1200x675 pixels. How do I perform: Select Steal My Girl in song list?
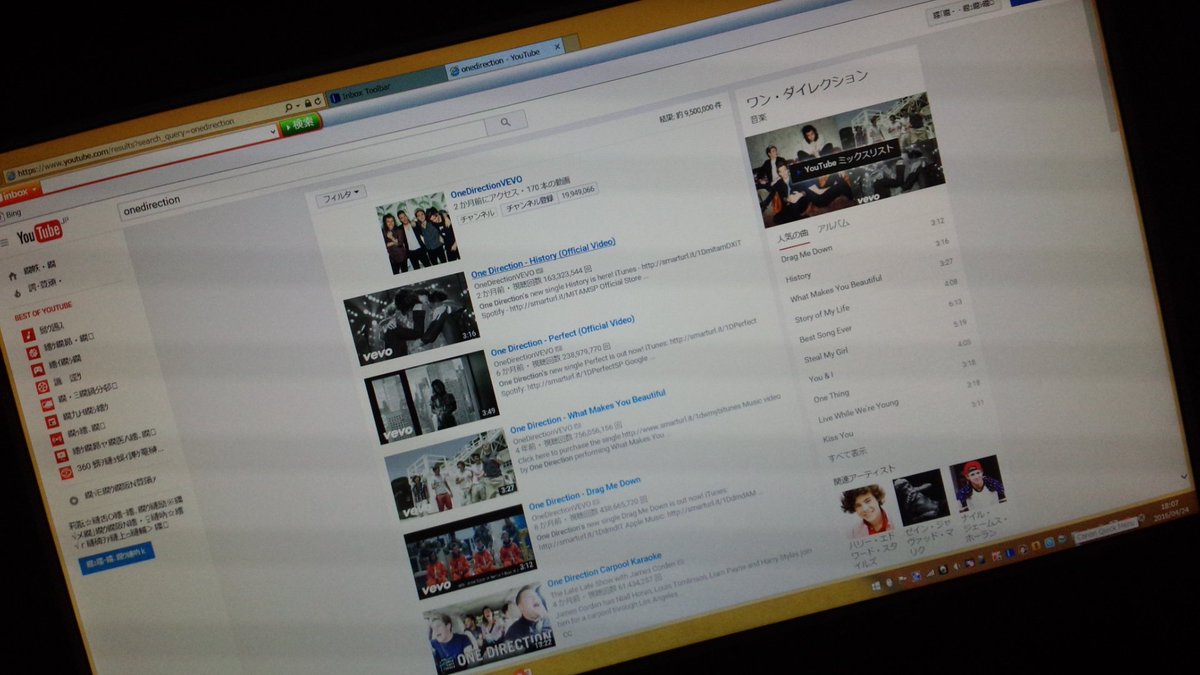(x=827, y=356)
